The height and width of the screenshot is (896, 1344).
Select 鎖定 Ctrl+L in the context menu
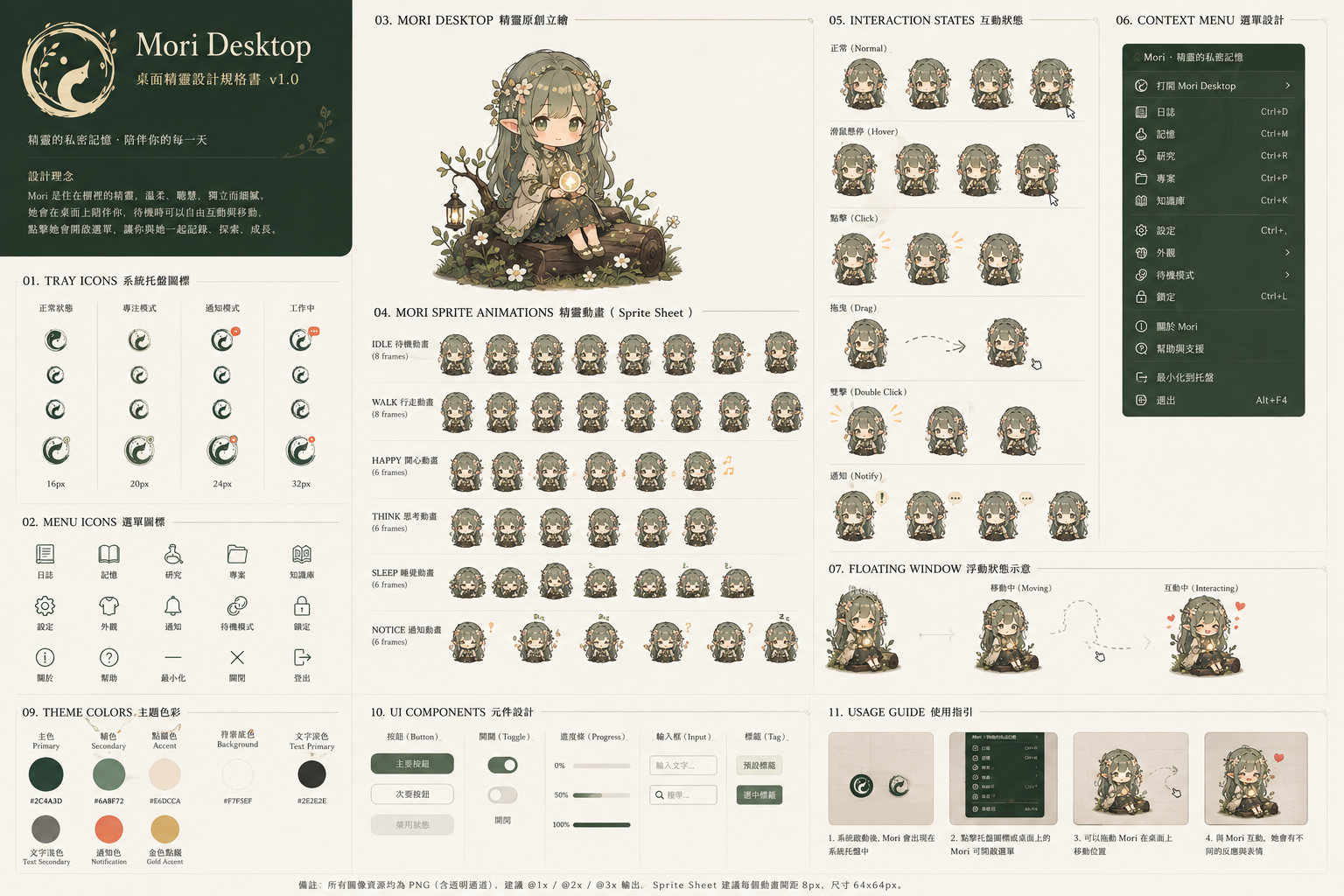tap(1213, 297)
